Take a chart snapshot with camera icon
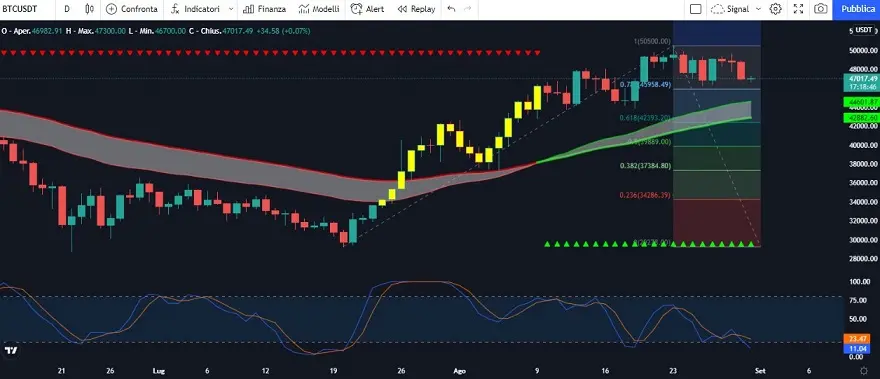The width and height of the screenshot is (880, 379). [x=821, y=9]
